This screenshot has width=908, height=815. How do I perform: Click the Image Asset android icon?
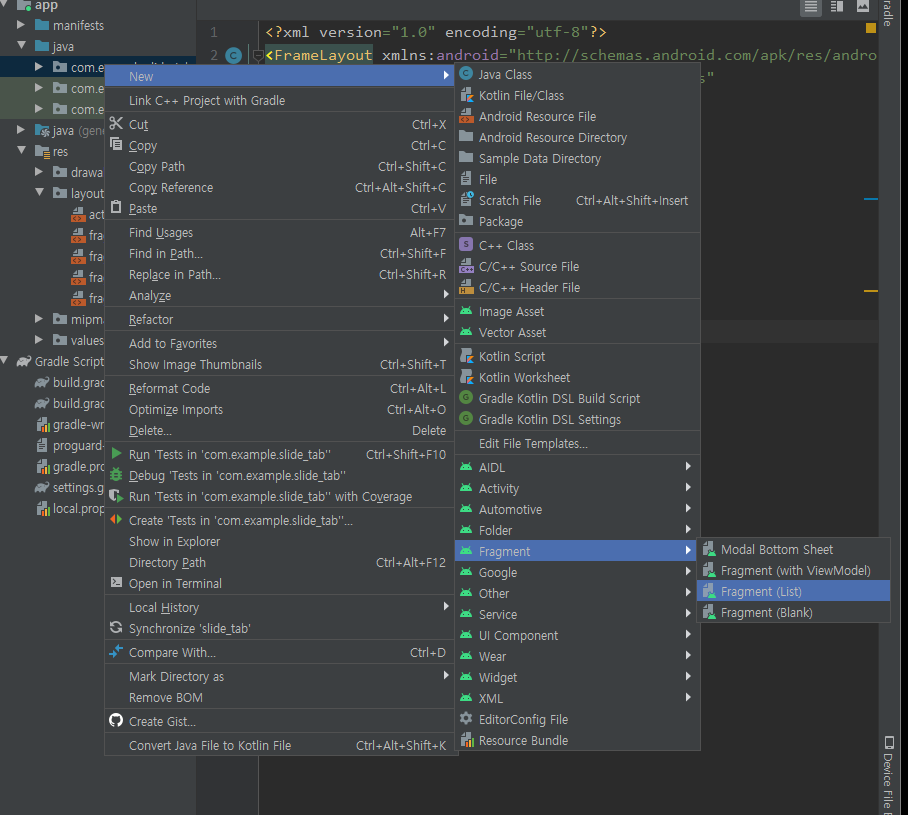(x=466, y=311)
